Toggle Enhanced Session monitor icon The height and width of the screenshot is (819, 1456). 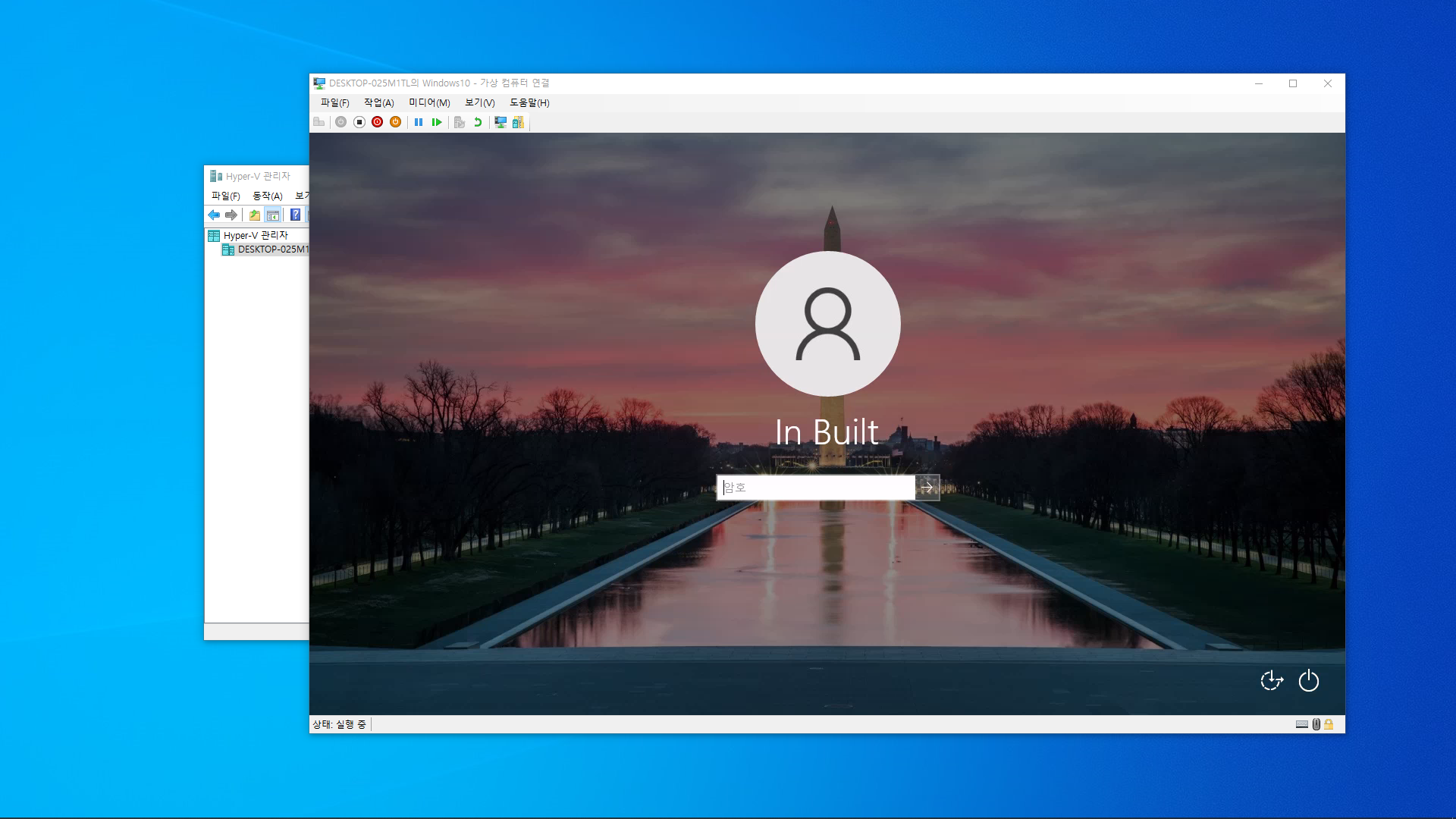pos(500,122)
